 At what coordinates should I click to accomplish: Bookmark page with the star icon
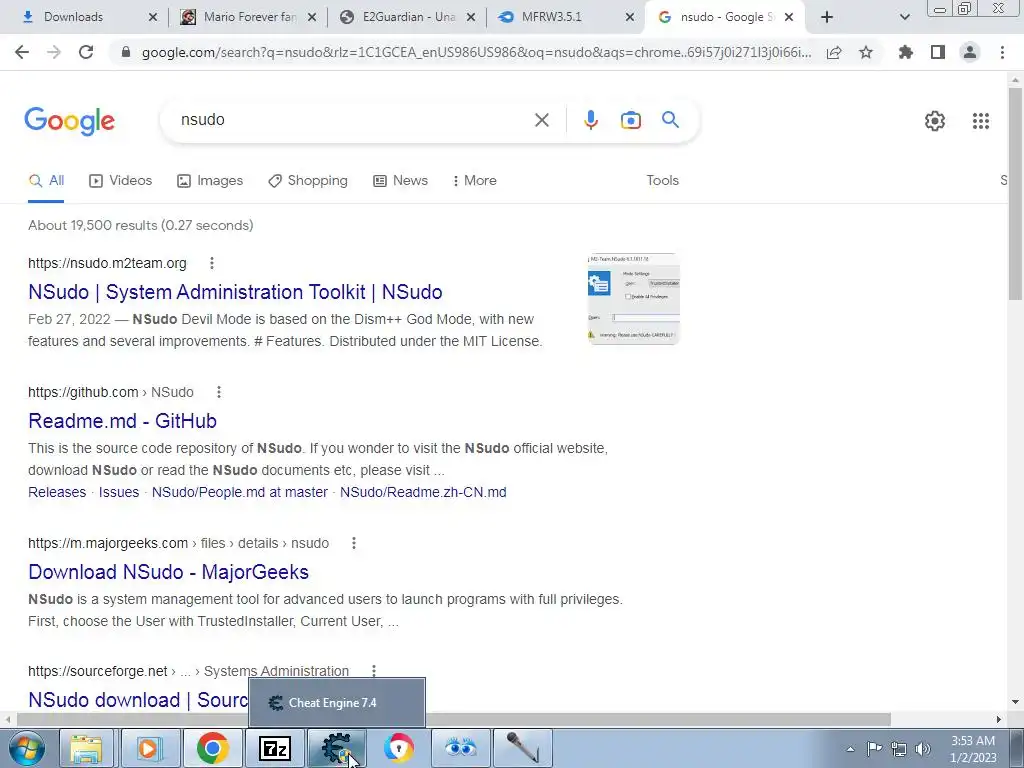click(866, 52)
